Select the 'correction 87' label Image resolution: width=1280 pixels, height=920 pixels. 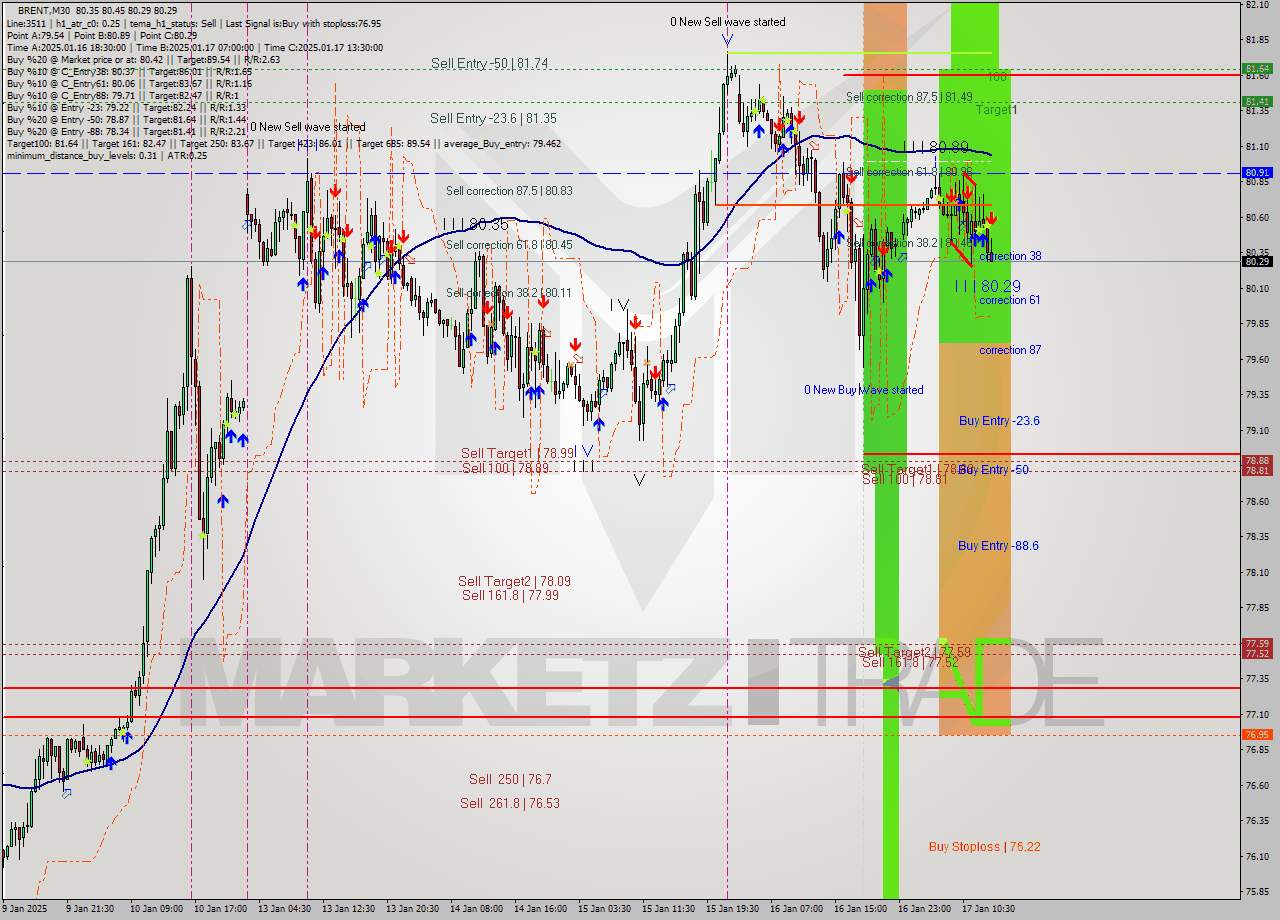coord(1010,350)
